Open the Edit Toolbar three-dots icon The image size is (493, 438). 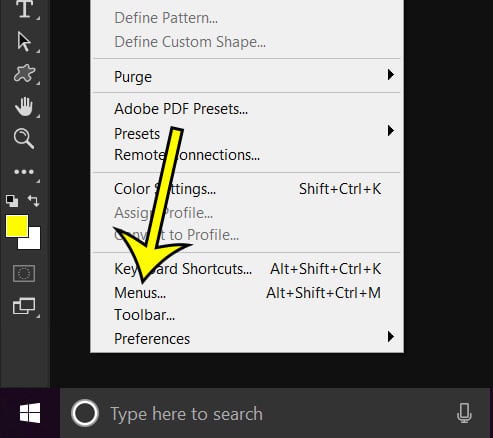[24, 172]
